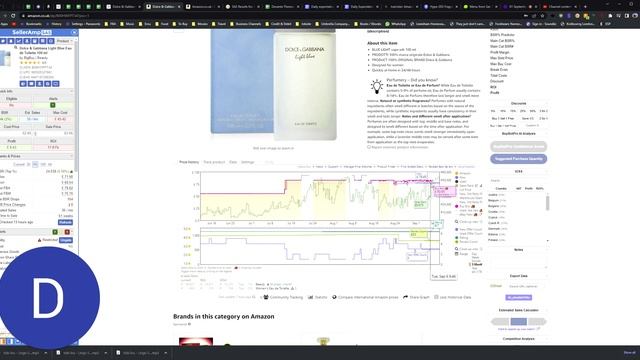Click the country list scrollbar in BuyBotPro

[x=547, y=203]
